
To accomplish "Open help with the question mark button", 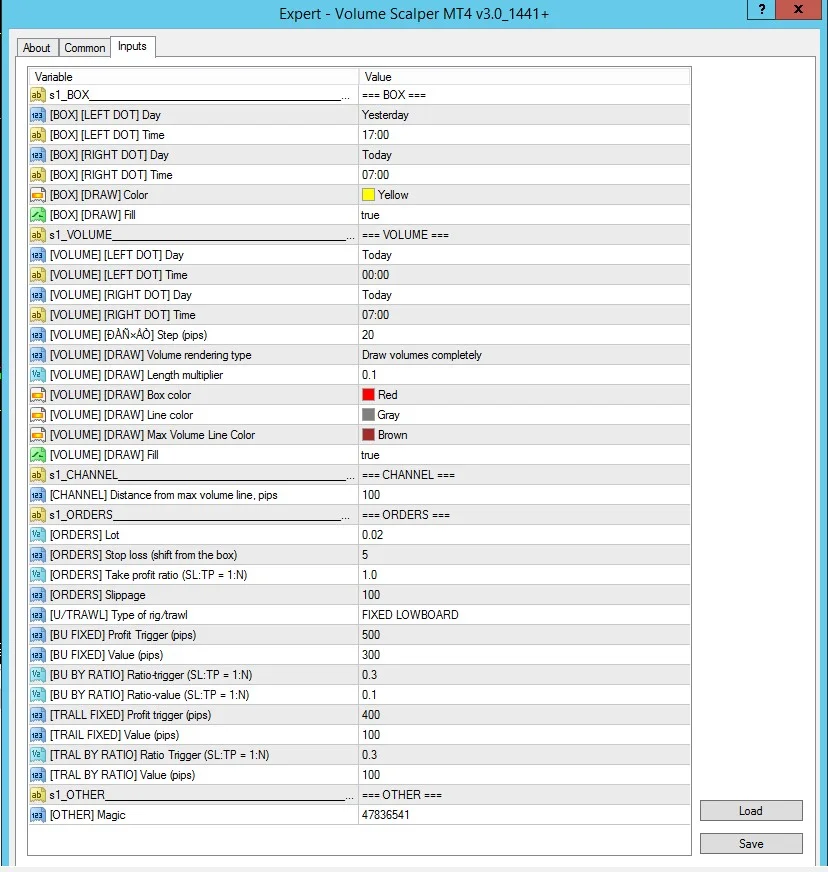I will click(762, 9).
